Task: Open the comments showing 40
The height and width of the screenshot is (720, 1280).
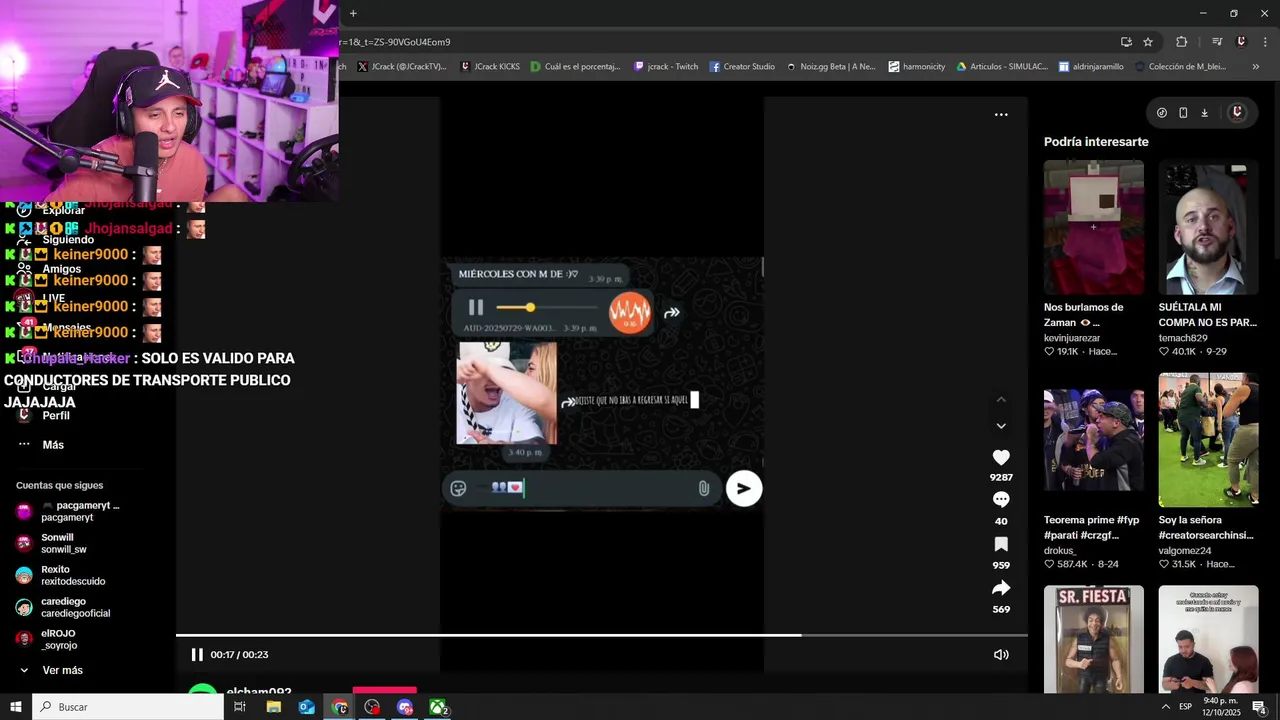Action: 1001,500
